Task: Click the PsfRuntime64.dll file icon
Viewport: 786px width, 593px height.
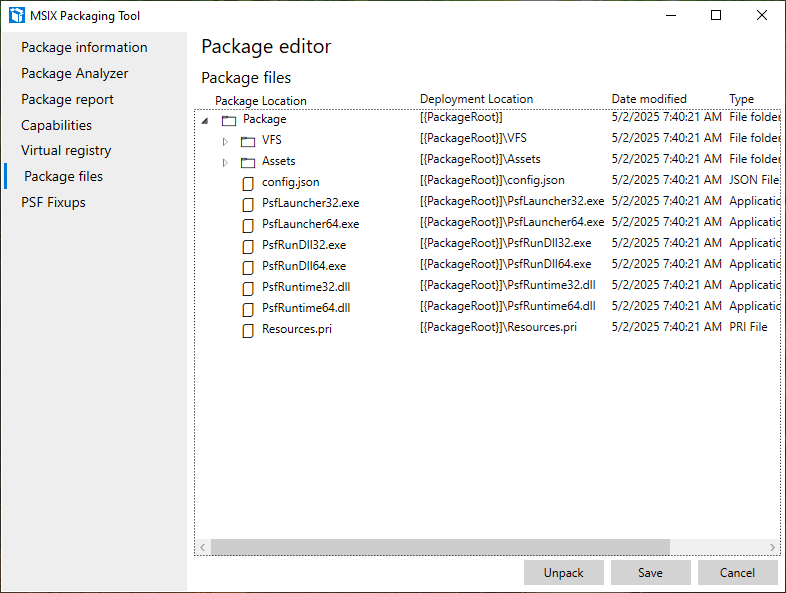Action: (248, 310)
